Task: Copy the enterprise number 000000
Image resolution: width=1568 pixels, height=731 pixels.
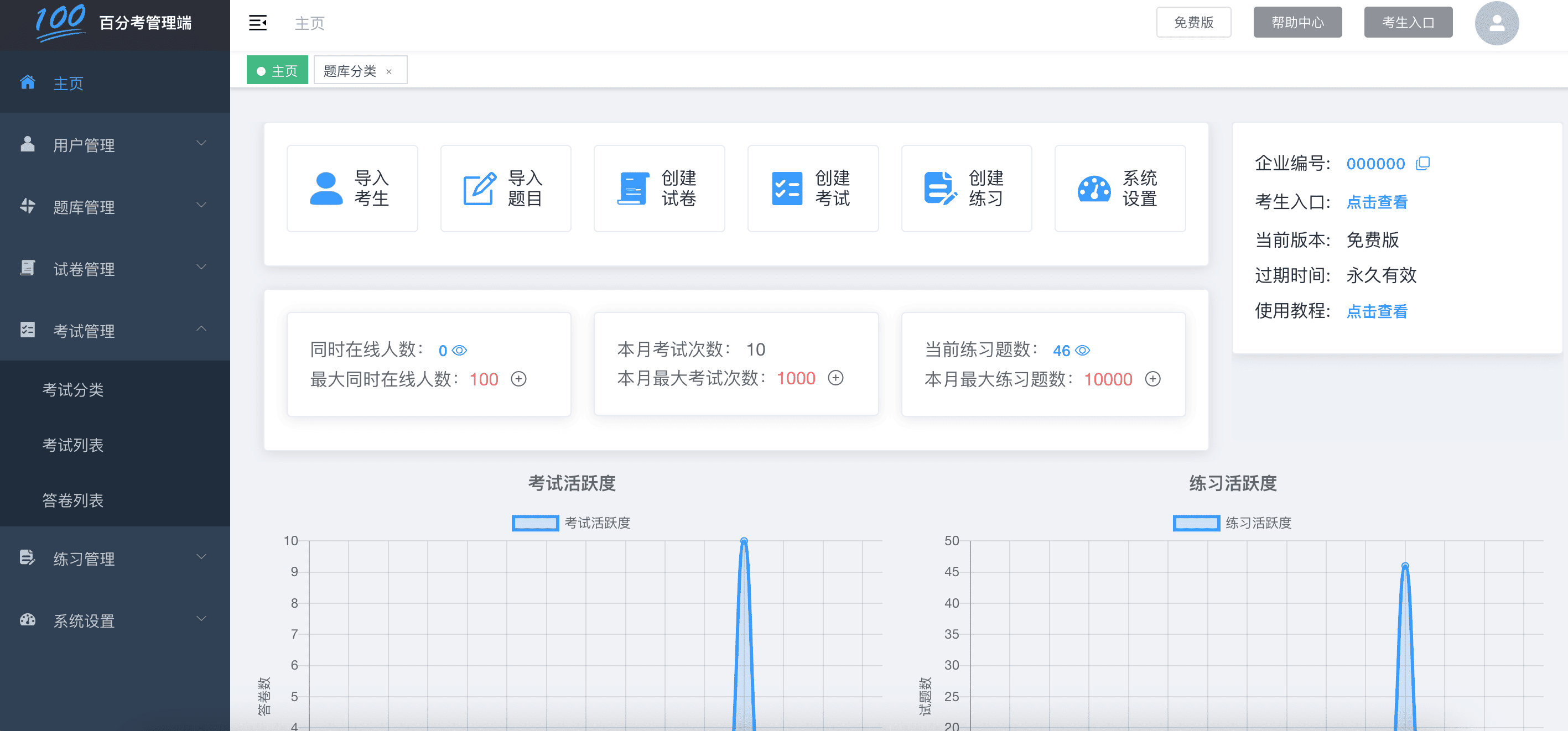Action: click(x=1424, y=163)
